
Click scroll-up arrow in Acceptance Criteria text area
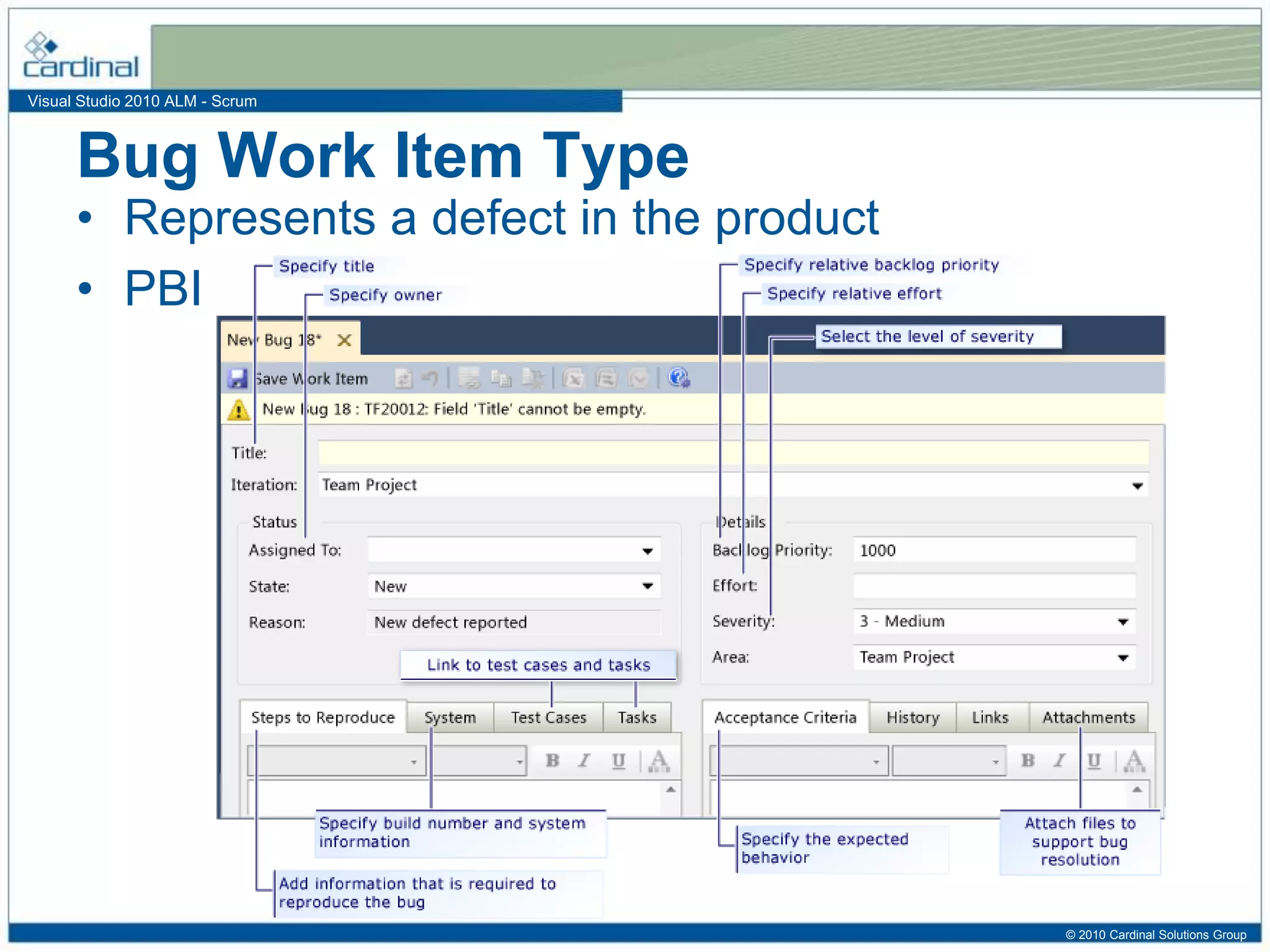[x=1137, y=790]
